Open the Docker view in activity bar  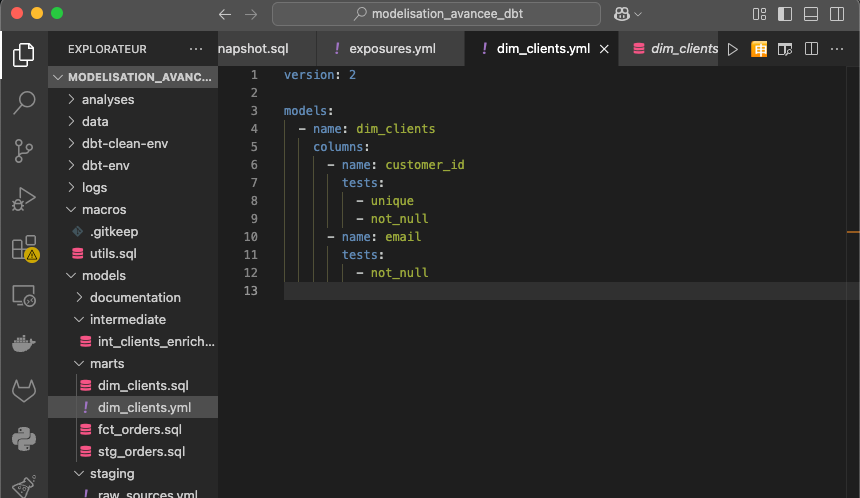24,343
